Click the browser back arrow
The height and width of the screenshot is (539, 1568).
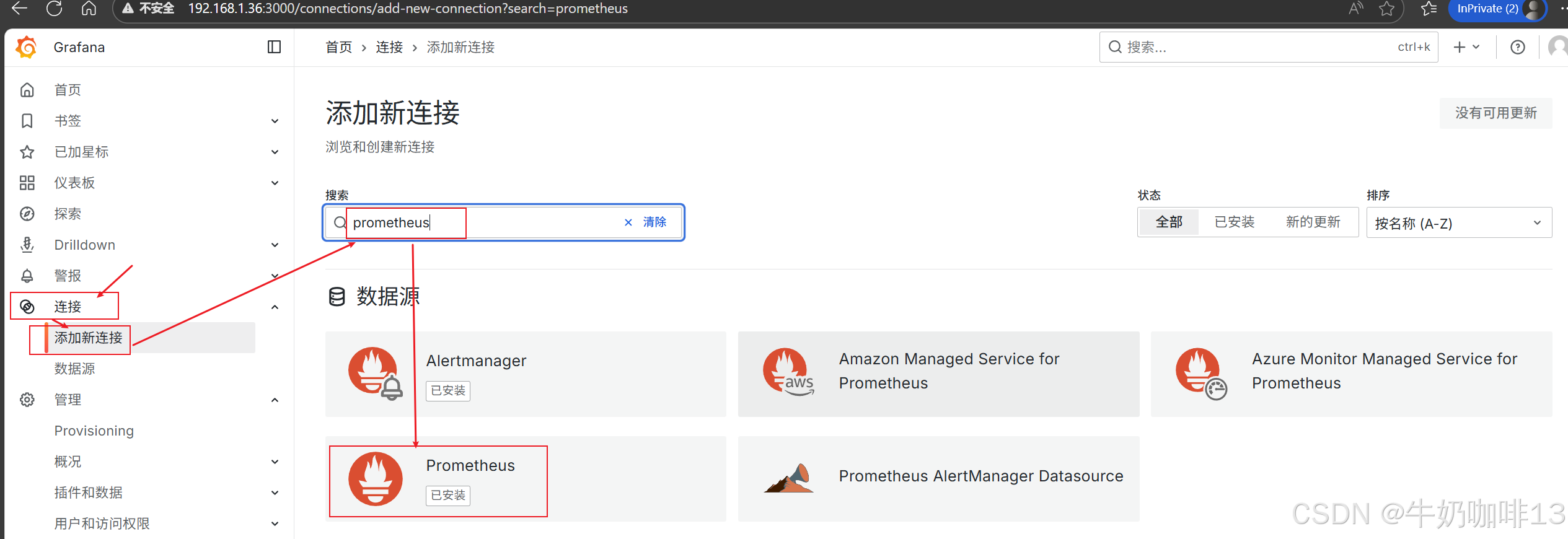click(20, 9)
